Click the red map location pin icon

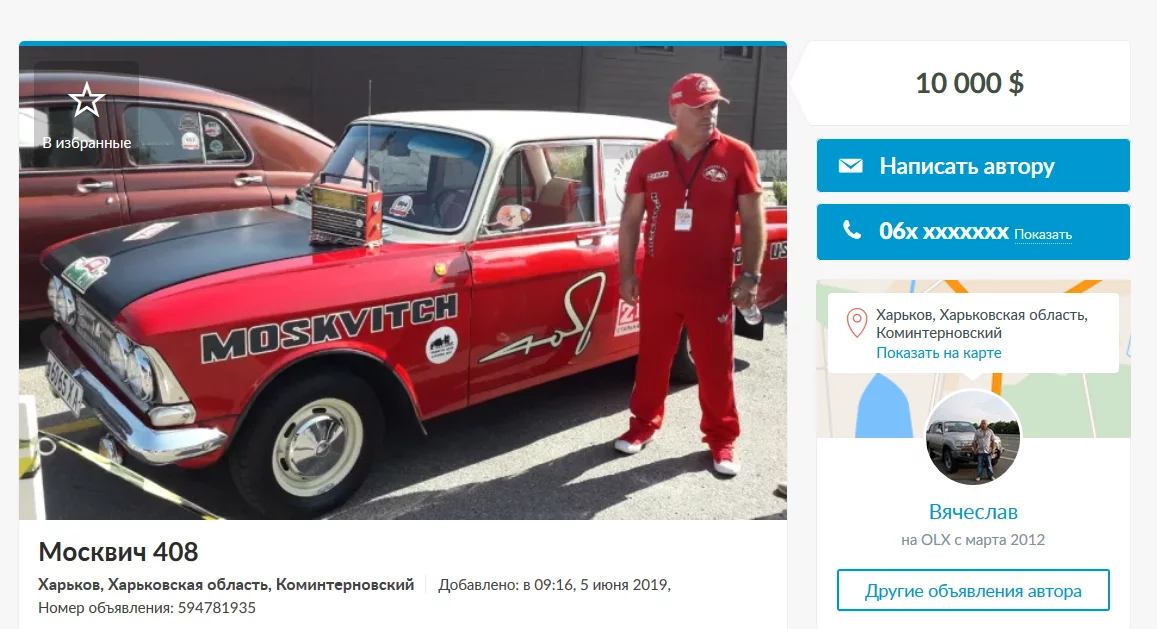[856, 323]
